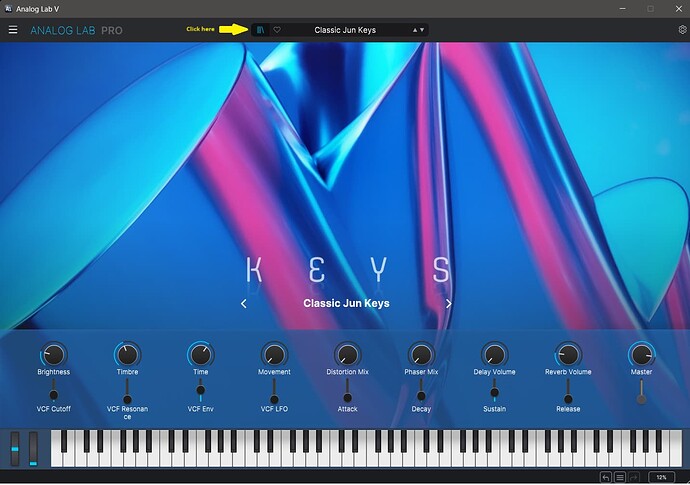690x485 pixels.
Task: Open the settings gear icon
Action: pos(683,29)
